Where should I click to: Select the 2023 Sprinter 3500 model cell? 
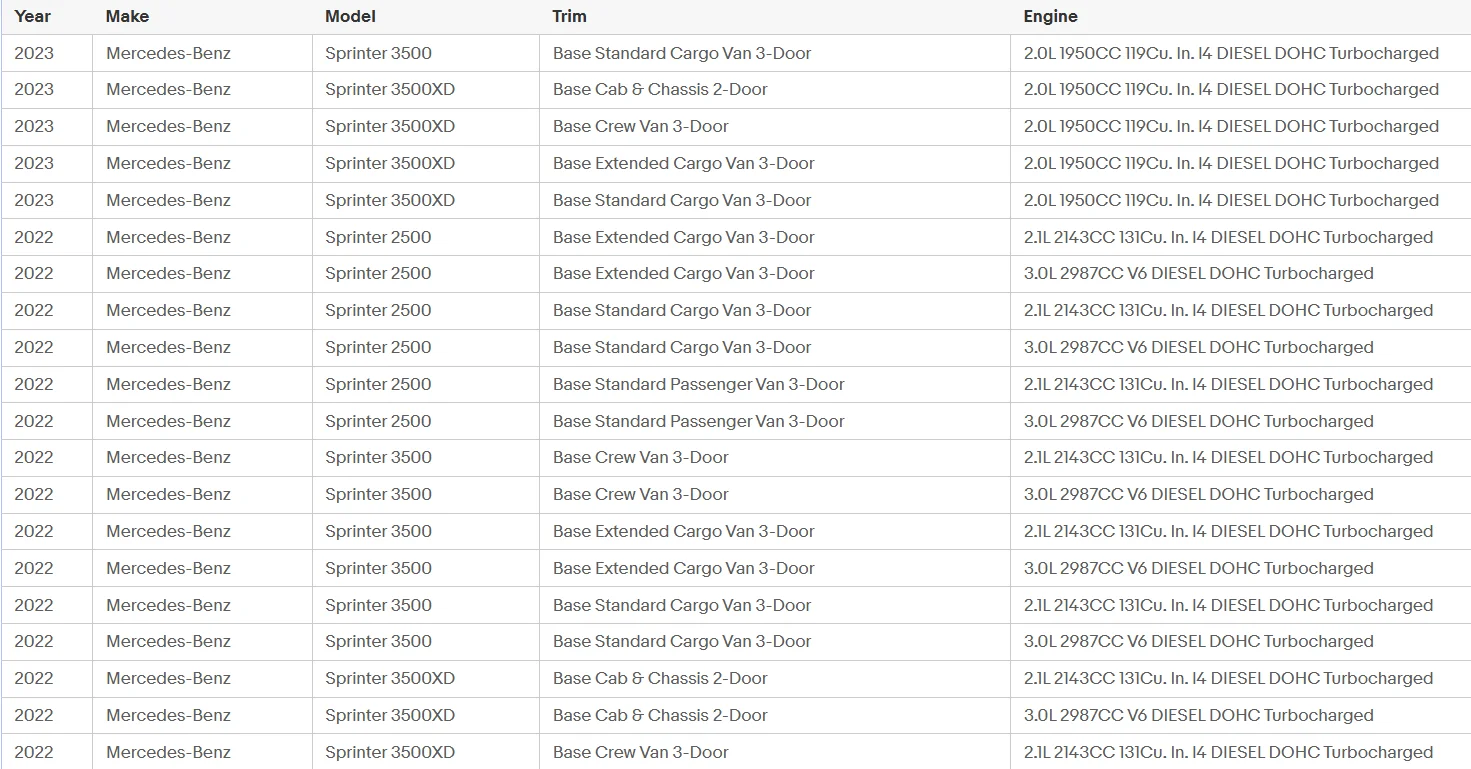pyautogui.click(x=426, y=53)
